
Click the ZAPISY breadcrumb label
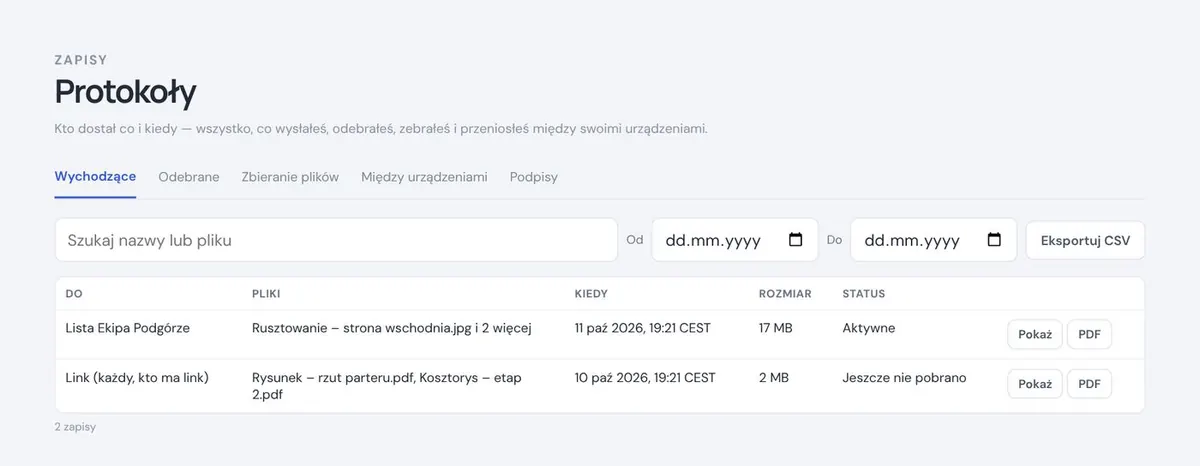81,60
